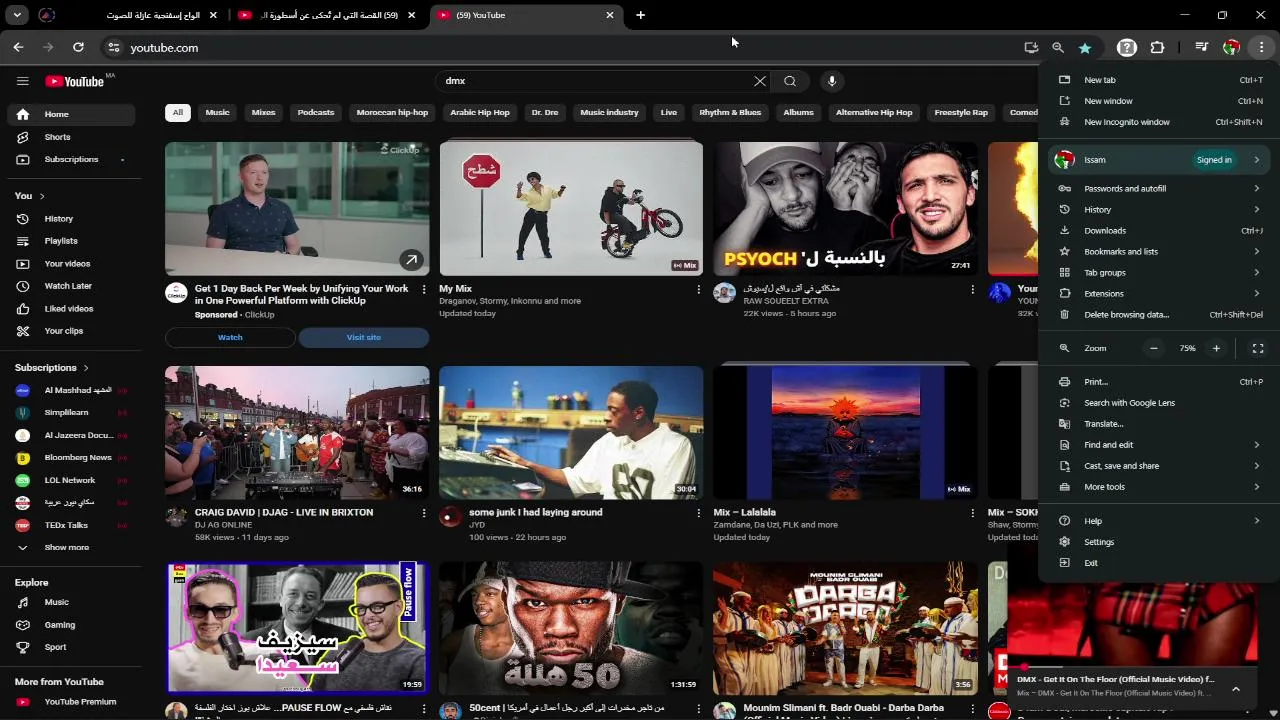Click the browser zoom magnifier icon
Image resolution: width=1280 pixels, height=720 pixels.
pos(1058,47)
